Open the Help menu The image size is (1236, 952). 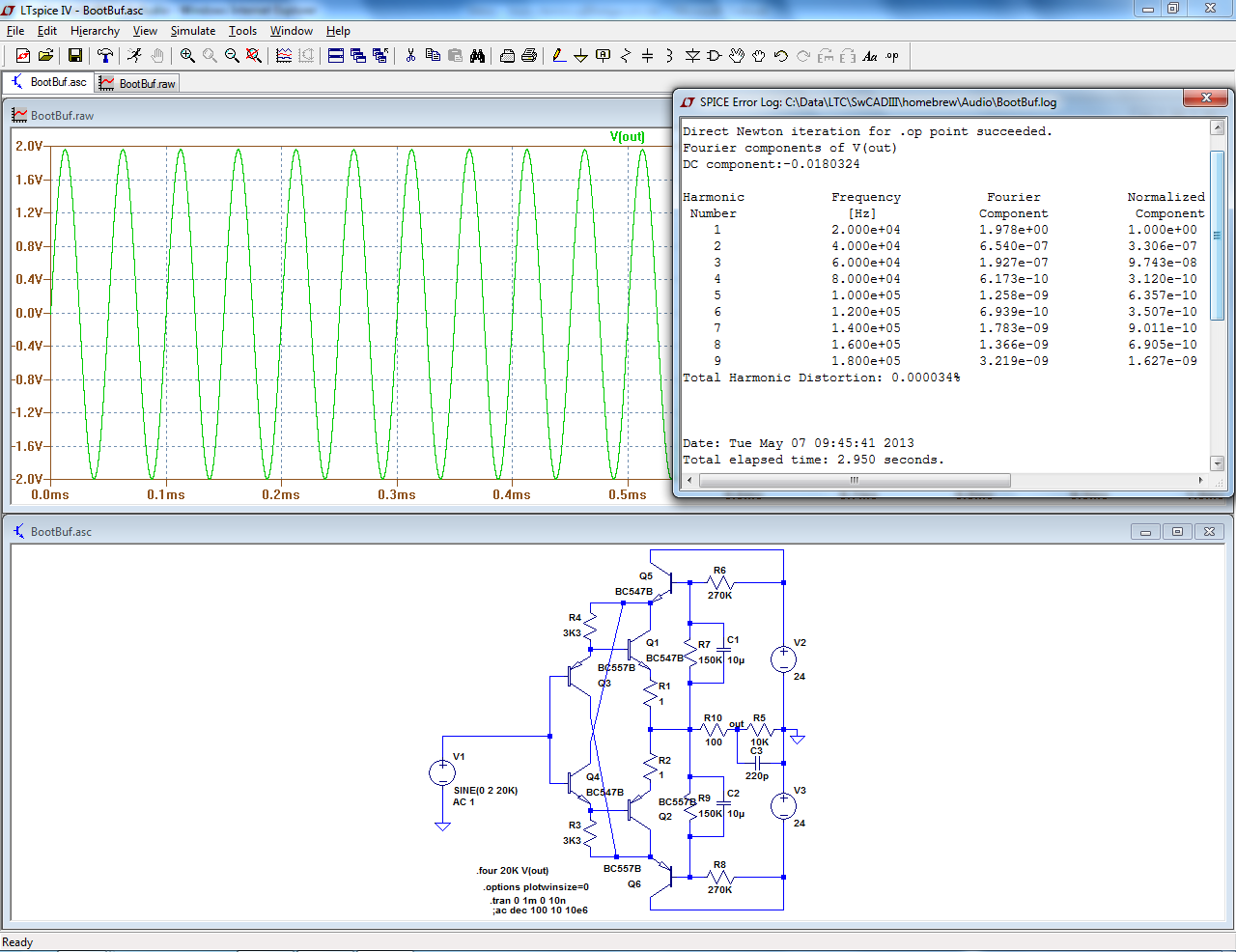pyautogui.click(x=338, y=31)
